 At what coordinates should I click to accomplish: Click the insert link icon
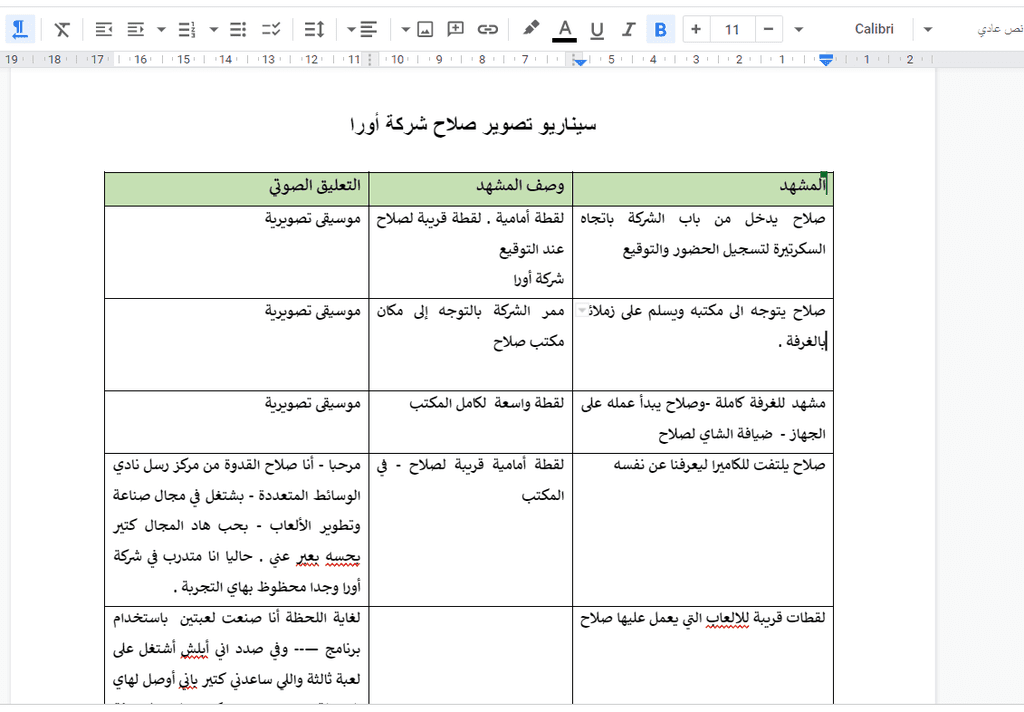click(x=488, y=29)
